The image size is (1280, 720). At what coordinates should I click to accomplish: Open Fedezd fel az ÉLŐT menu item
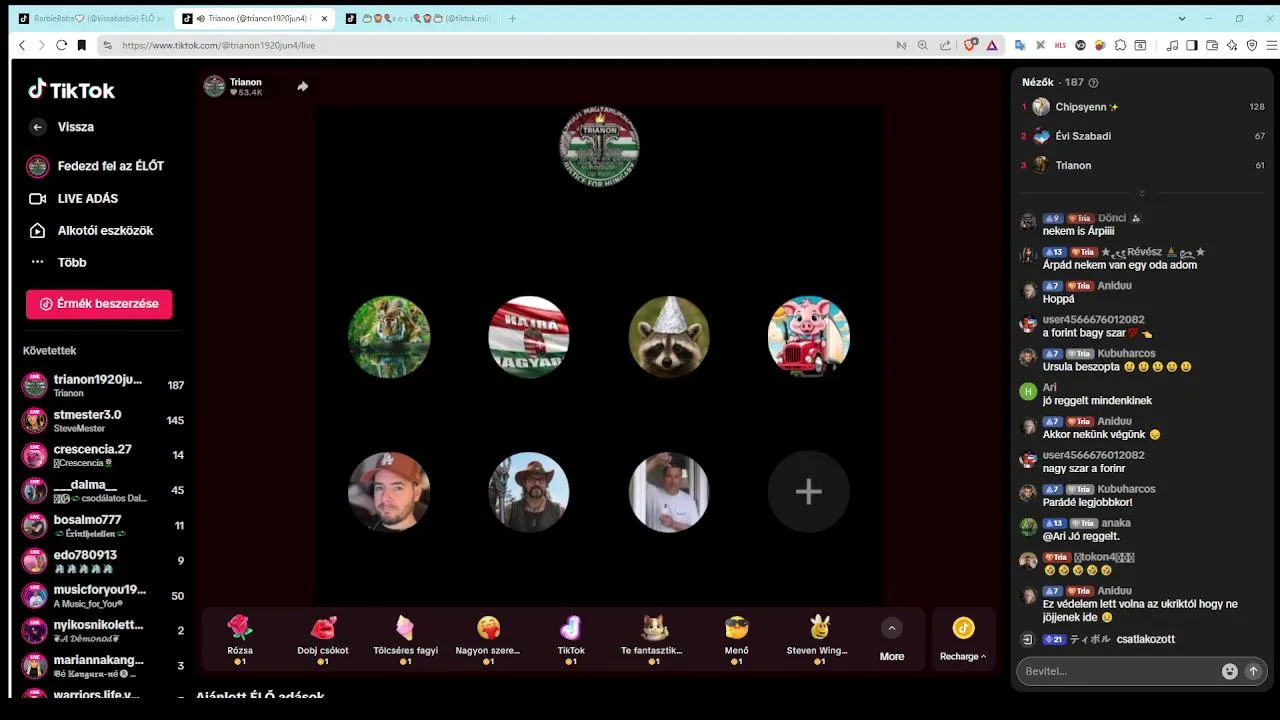(x=98, y=166)
